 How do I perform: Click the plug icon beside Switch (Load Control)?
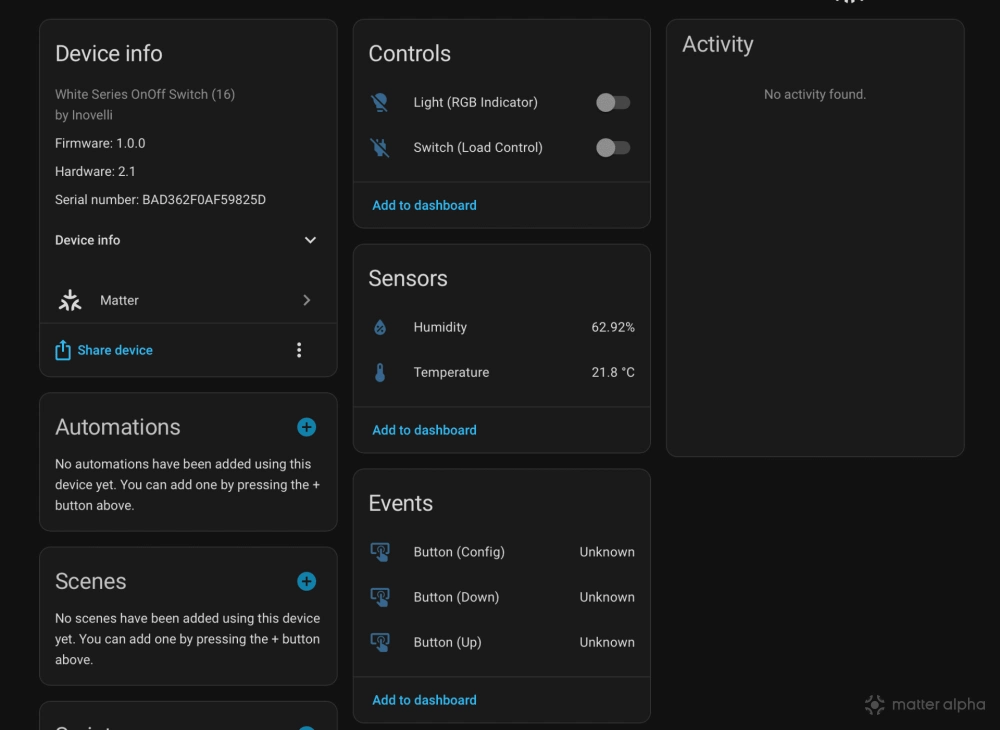pos(380,148)
